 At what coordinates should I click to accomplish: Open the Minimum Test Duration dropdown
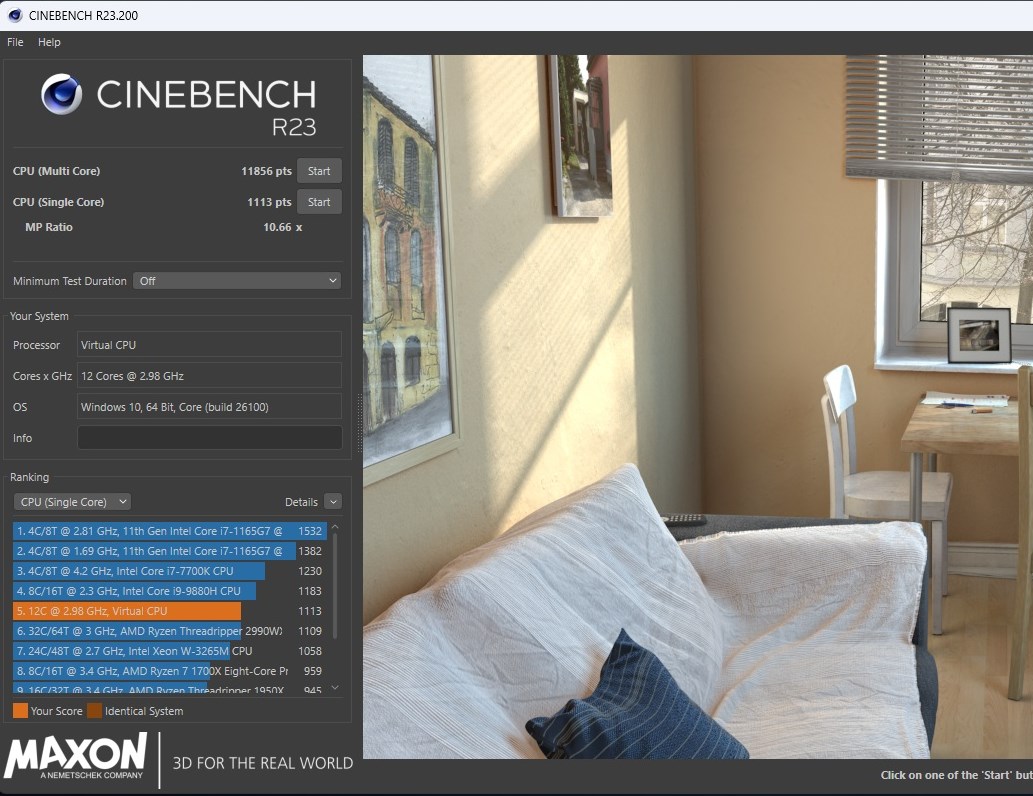coord(237,281)
